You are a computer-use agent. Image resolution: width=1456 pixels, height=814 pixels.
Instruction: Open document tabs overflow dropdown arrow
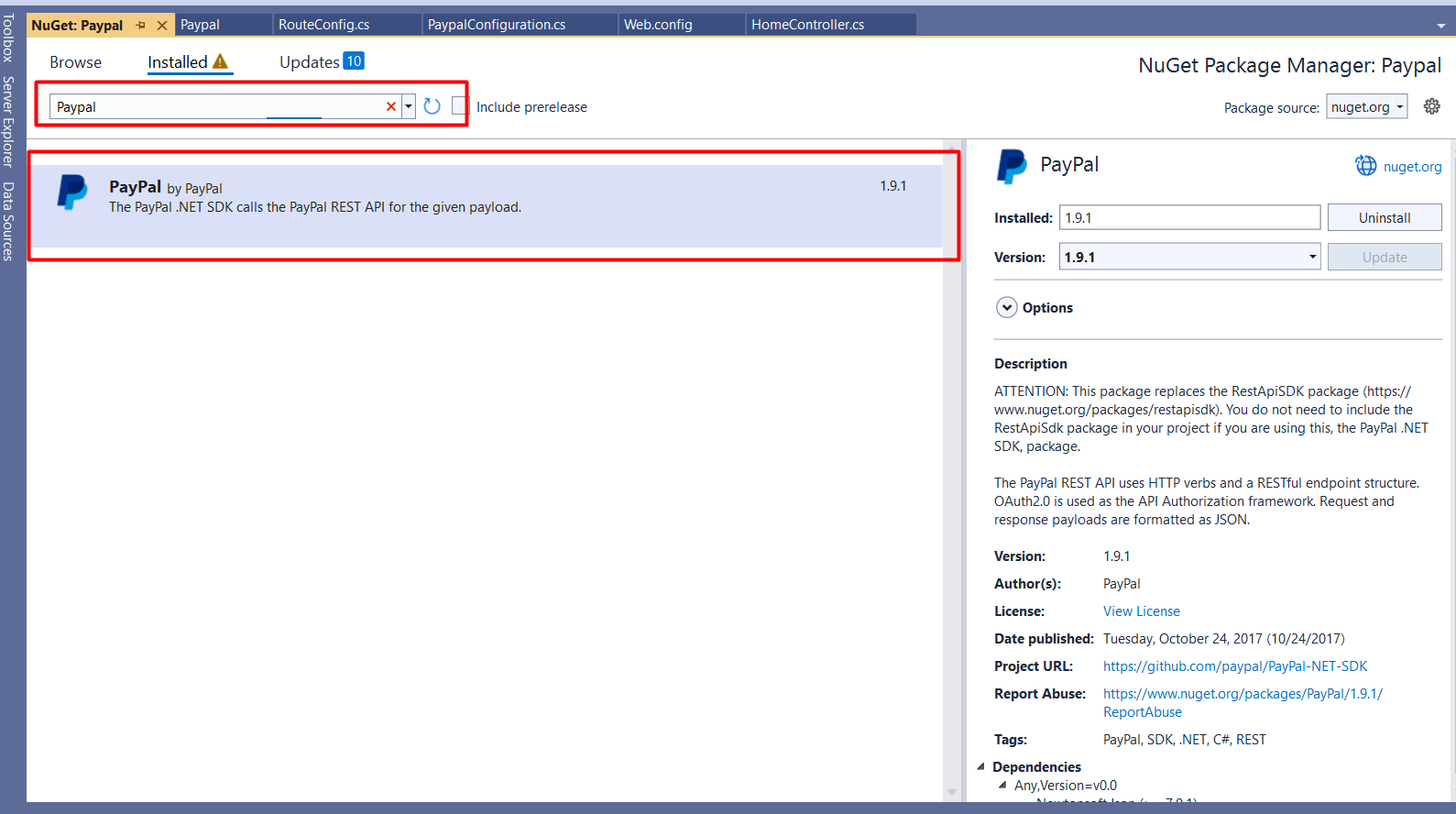pos(1440,26)
